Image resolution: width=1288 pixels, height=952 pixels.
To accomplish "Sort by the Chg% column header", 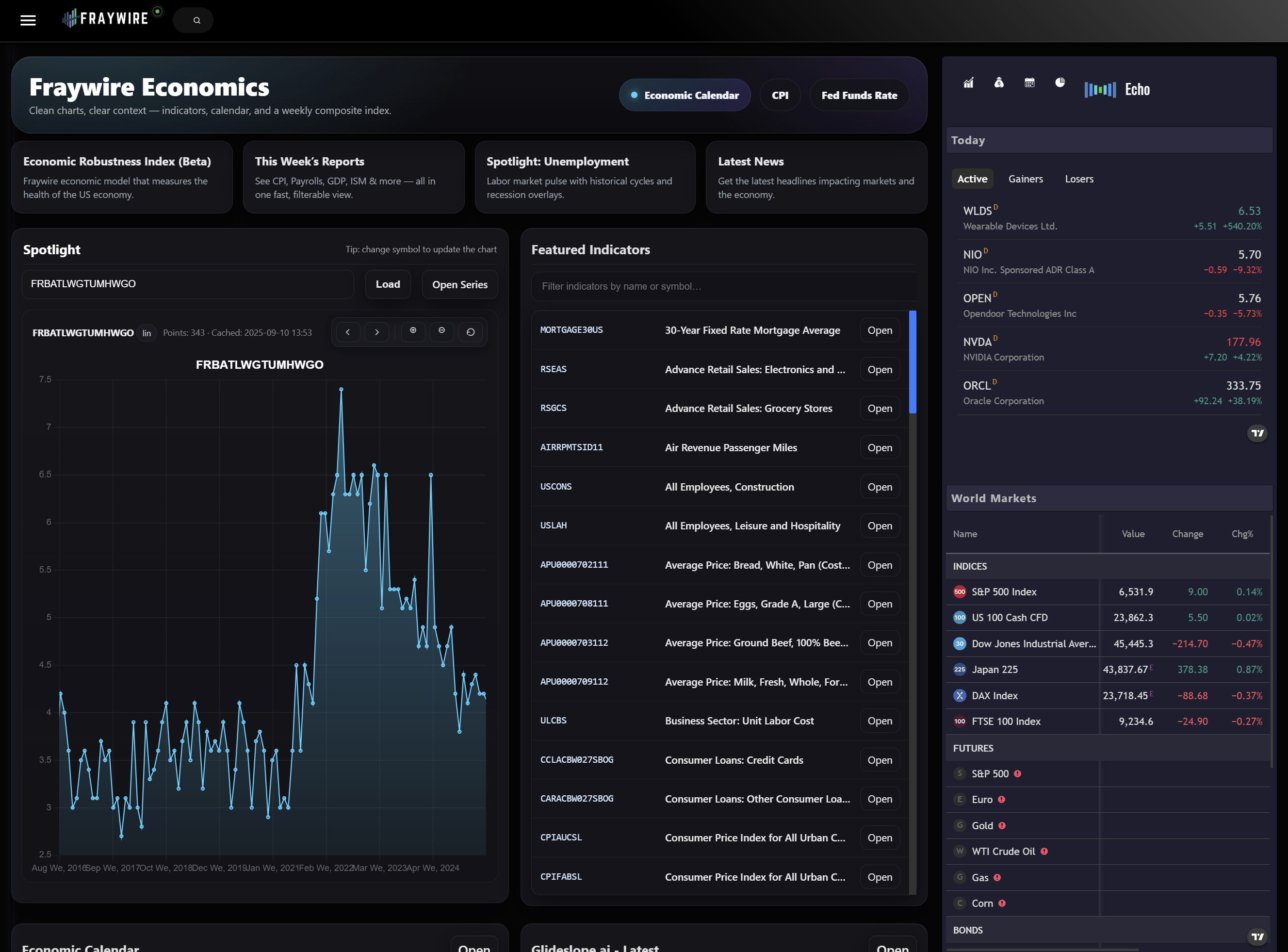I will [x=1242, y=534].
